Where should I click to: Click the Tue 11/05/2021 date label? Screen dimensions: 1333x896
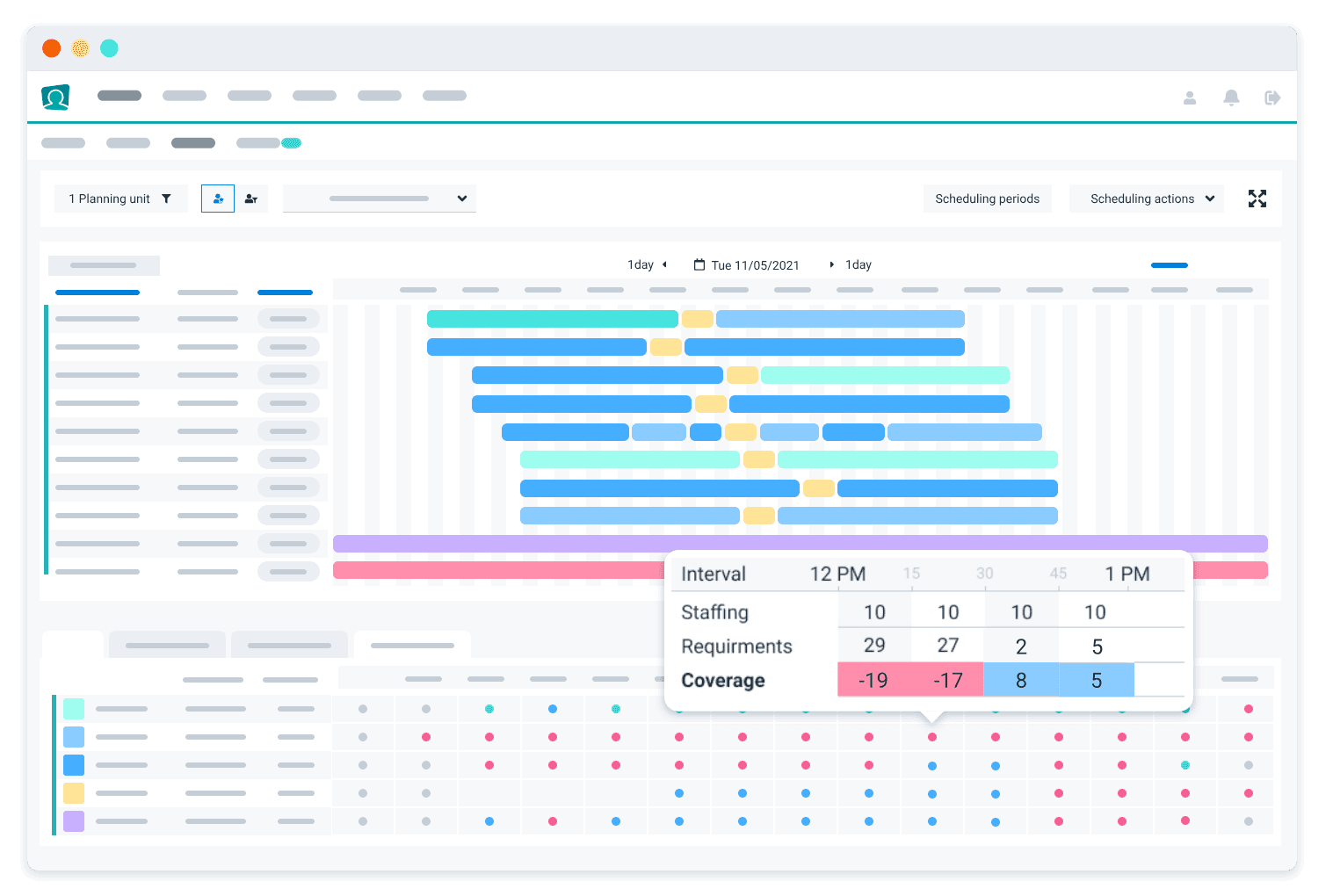tap(755, 265)
